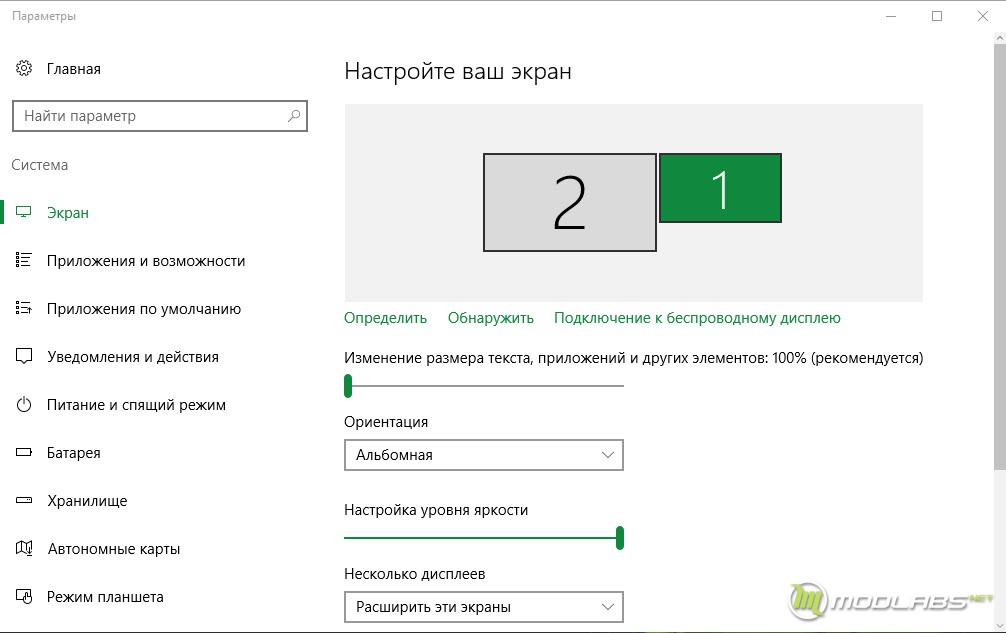Close the Параметры window
Image resolution: width=1006 pixels, height=633 pixels.
[983, 16]
